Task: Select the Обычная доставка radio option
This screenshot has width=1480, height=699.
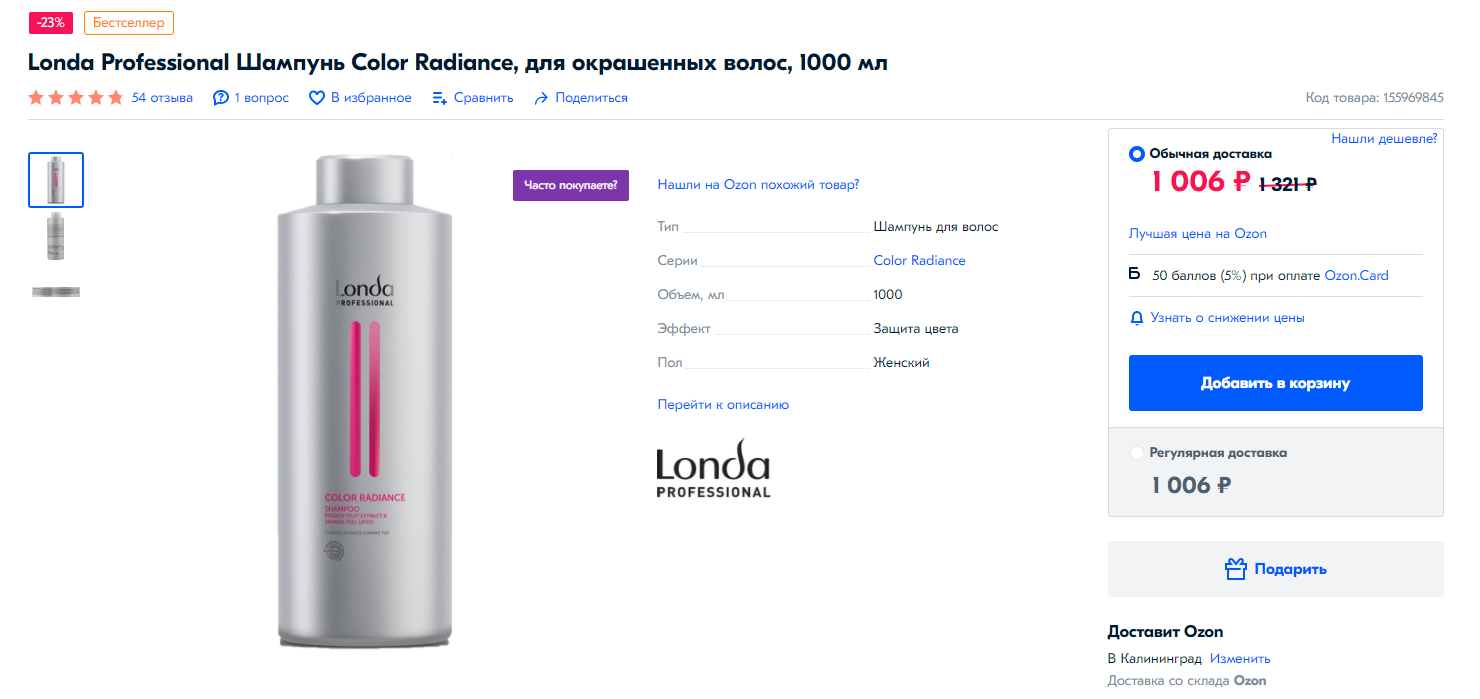Action: [1137, 154]
